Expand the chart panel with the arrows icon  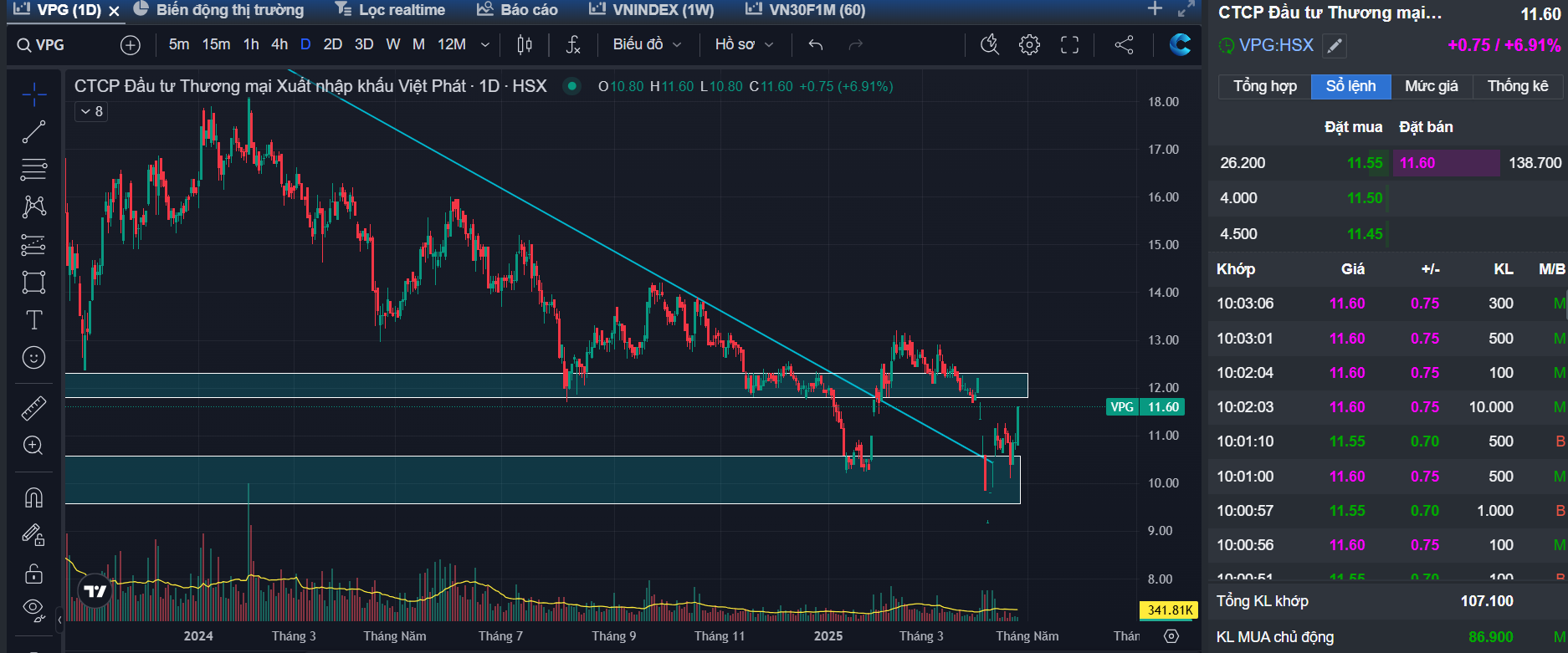[x=1186, y=9]
